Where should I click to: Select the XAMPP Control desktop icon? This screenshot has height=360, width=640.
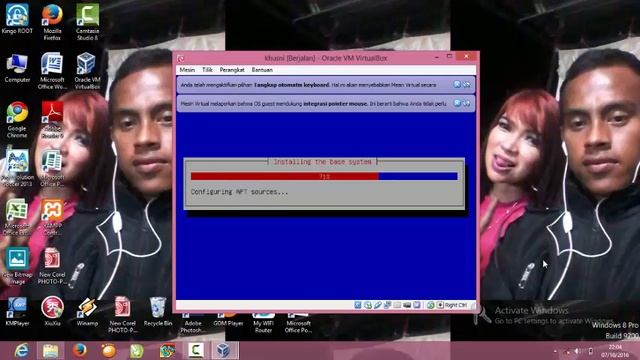tap(52, 217)
